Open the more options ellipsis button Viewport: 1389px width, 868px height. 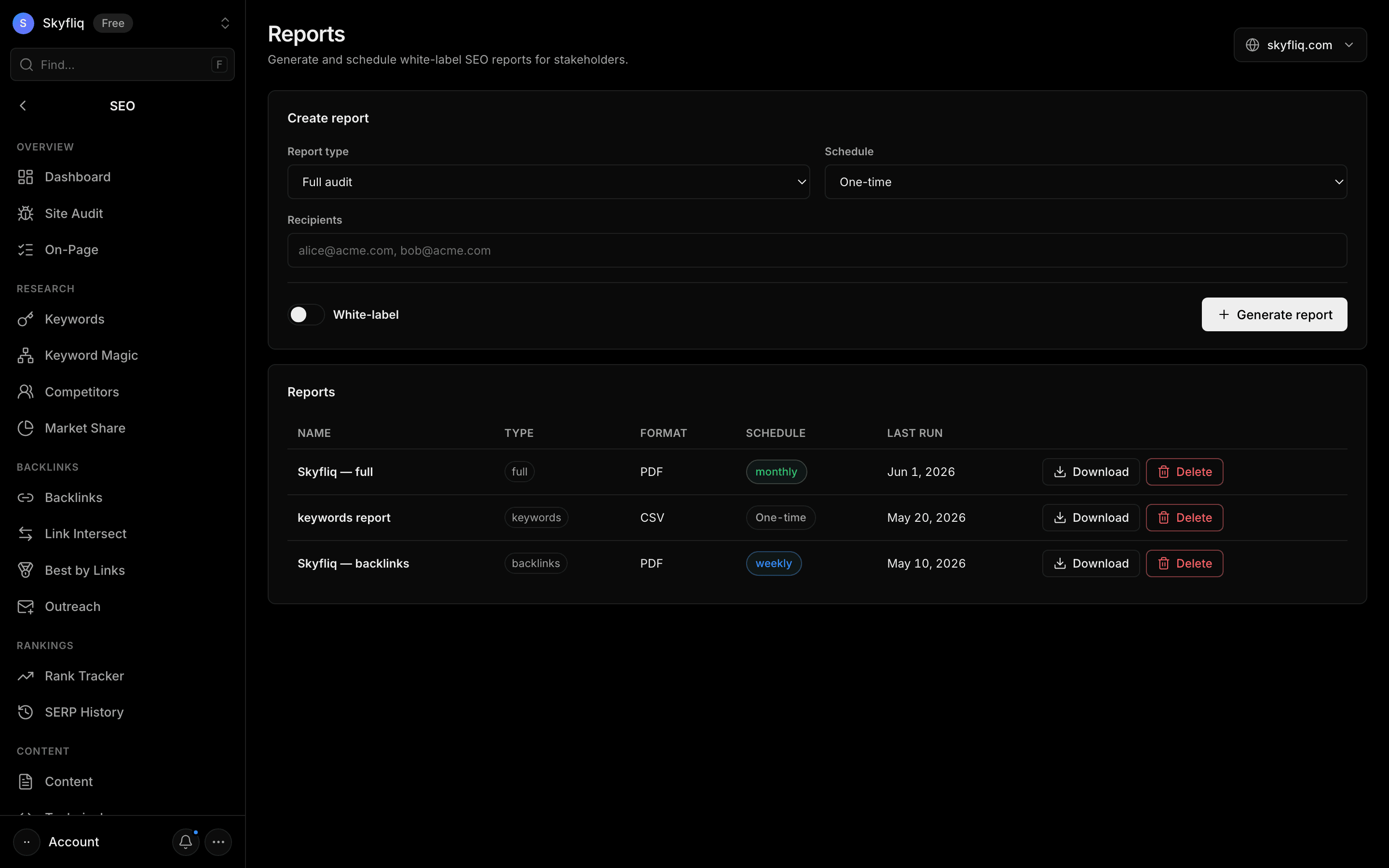pyautogui.click(x=218, y=842)
